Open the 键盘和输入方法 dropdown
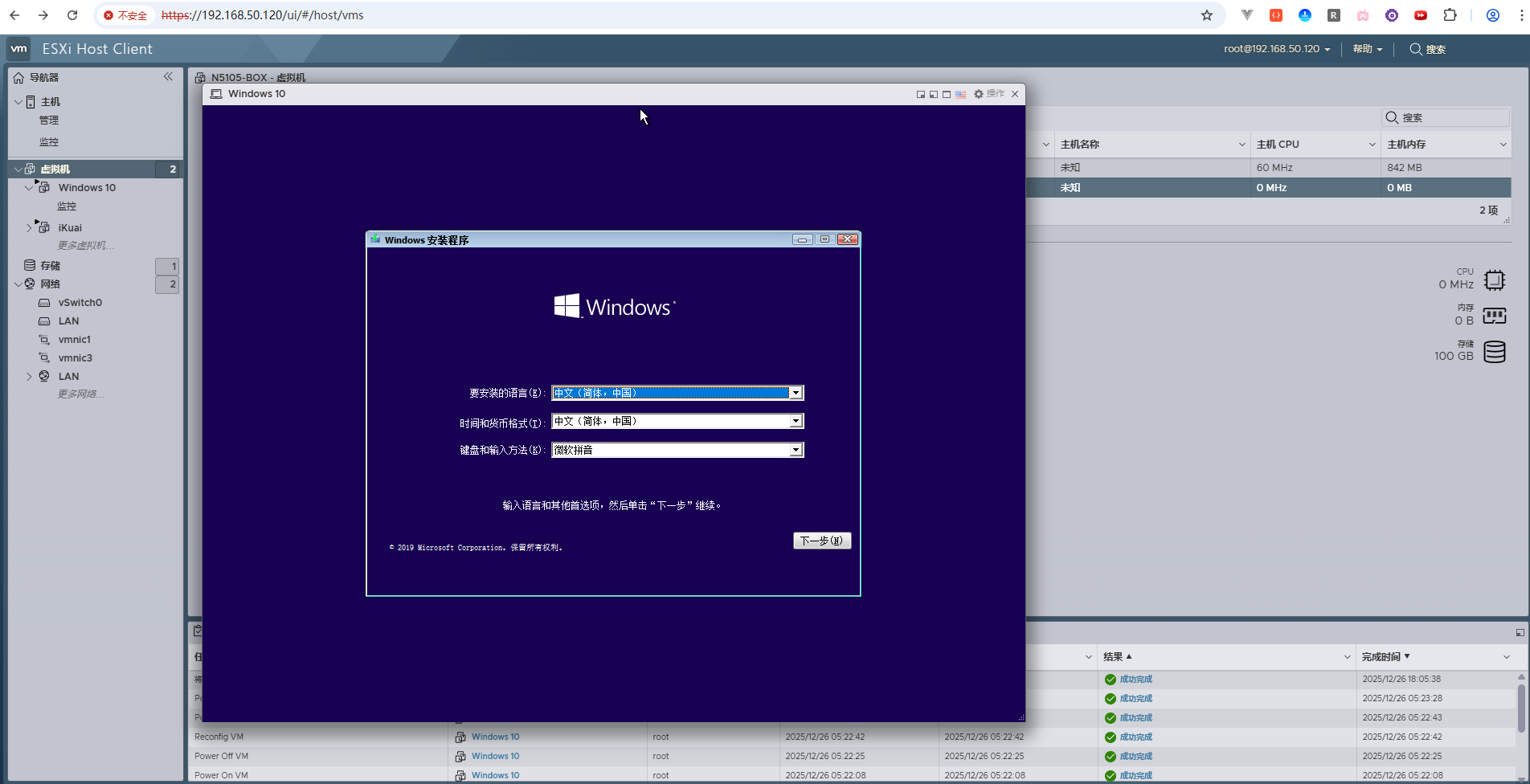Viewport: 1530px width, 784px height. [796, 451]
